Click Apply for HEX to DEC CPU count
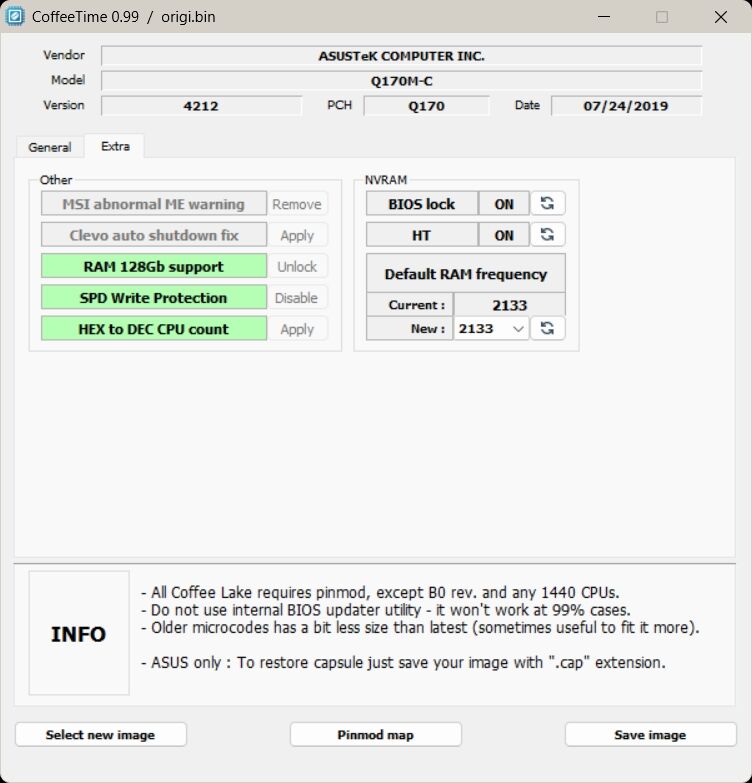This screenshot has height=783, width=752. (x=297, y=329)
